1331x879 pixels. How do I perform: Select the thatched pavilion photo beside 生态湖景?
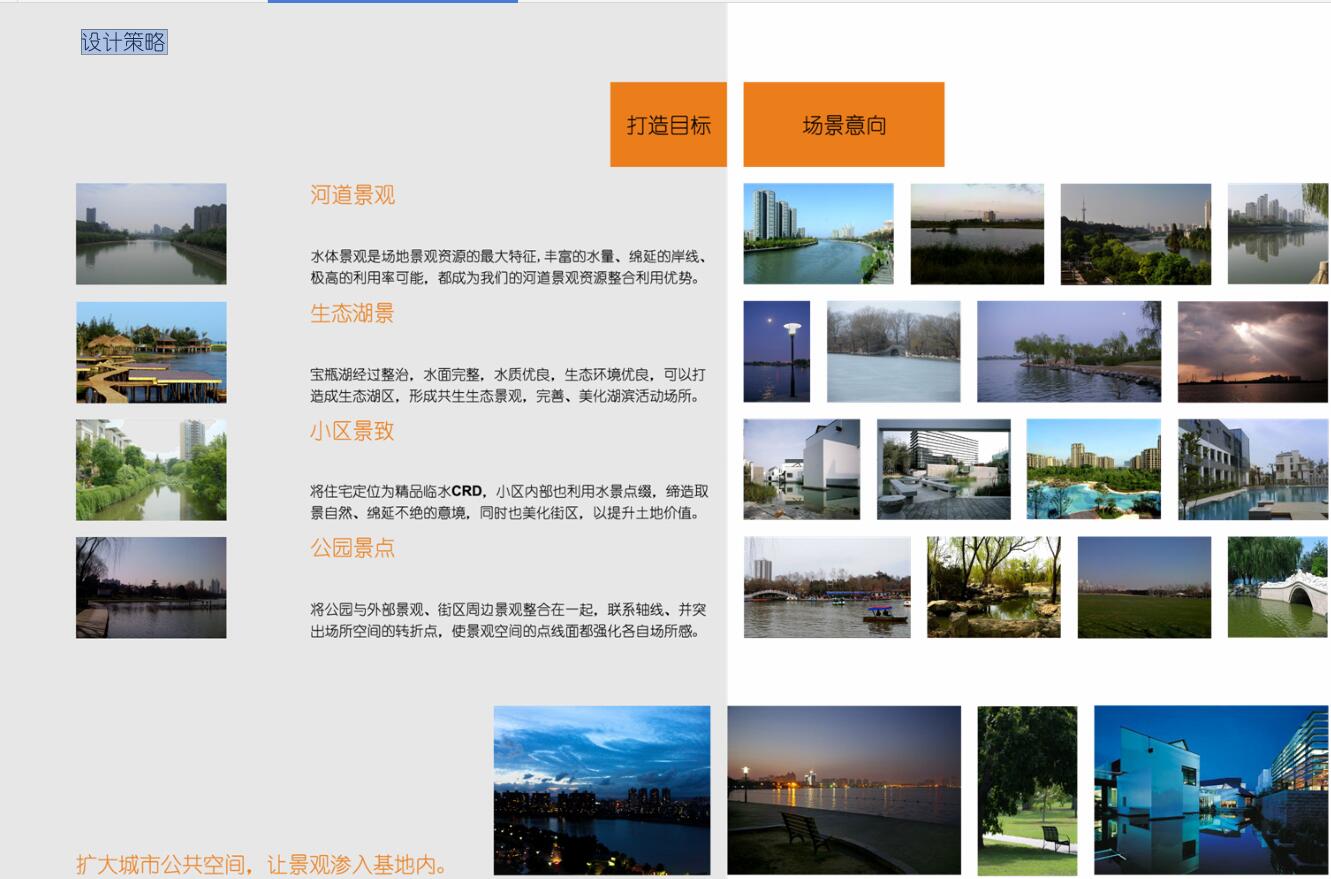coord(151,352)
